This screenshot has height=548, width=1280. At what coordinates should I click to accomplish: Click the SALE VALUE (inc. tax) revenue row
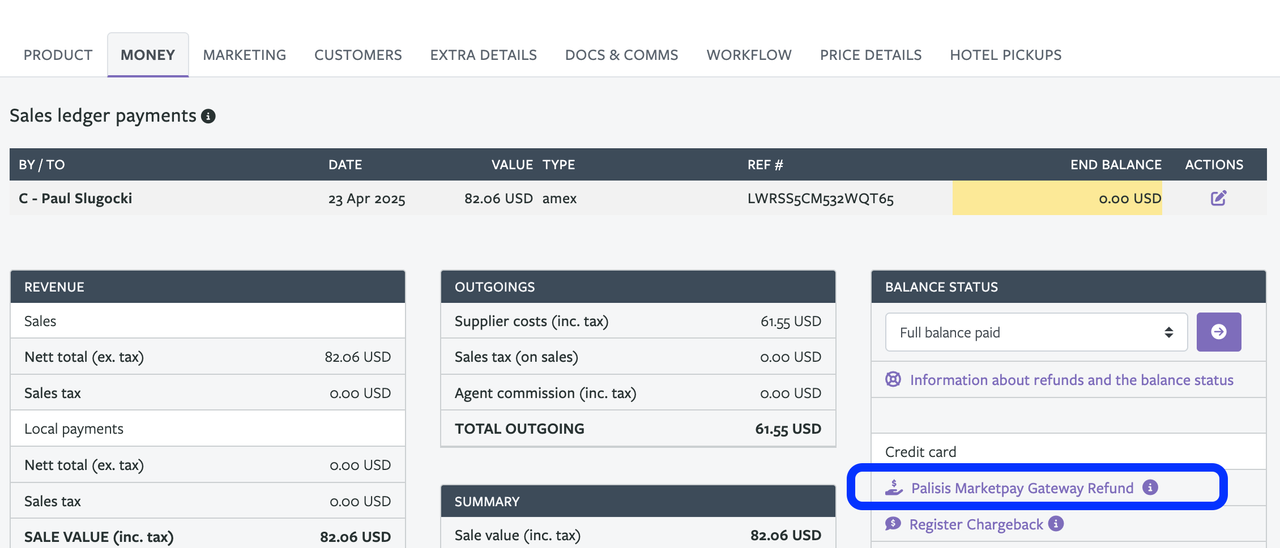coord(208,537)
